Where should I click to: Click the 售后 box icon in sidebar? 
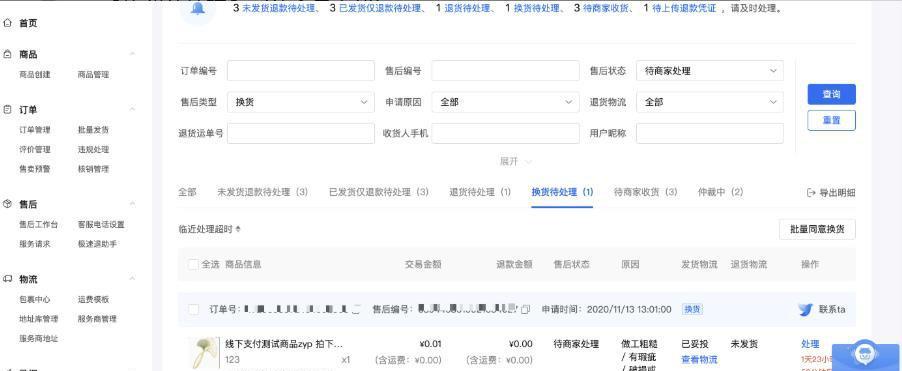coord(7,204)
